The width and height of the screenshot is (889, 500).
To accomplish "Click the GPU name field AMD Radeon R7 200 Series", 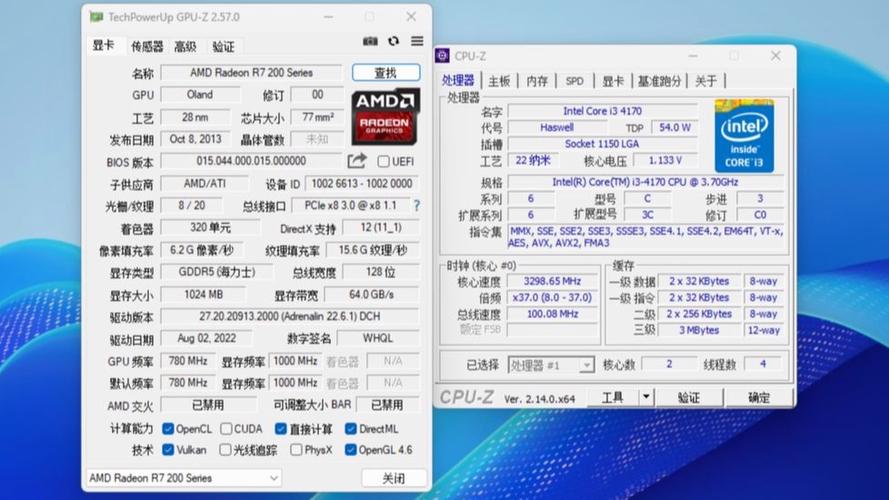I will [252, 73].
